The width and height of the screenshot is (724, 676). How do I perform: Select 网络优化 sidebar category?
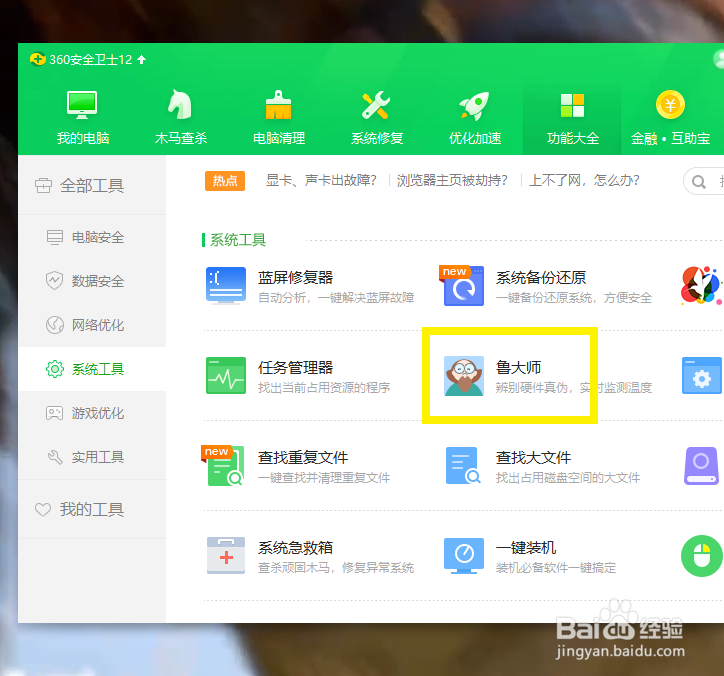coord(92,325)
